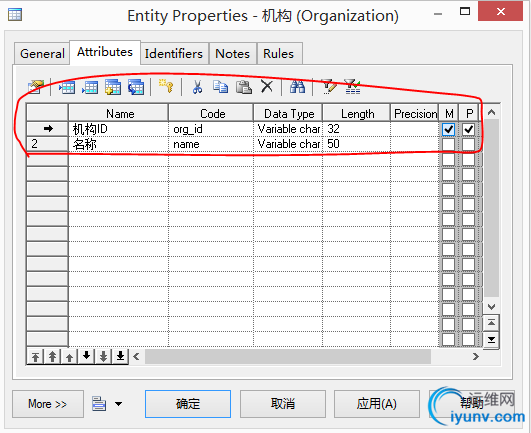531x433 pixels.
Task: Select 机构ID name cell
Action: pyautogui.click(x=119, y=129)
